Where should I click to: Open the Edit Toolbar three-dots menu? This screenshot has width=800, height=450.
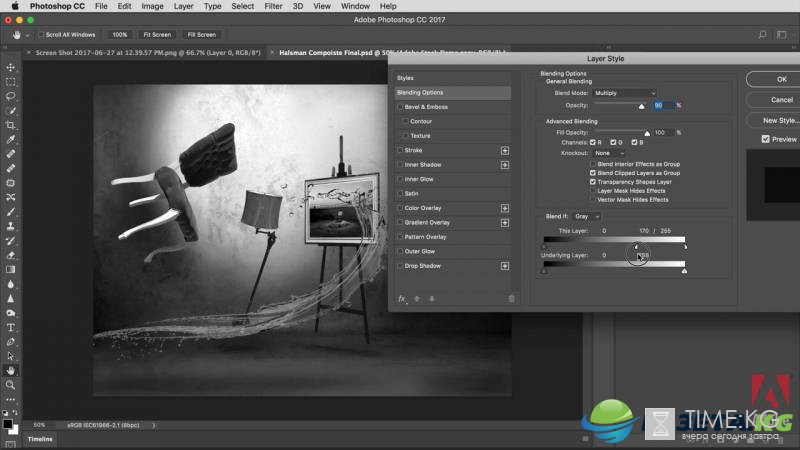click(x=10, y=399)
